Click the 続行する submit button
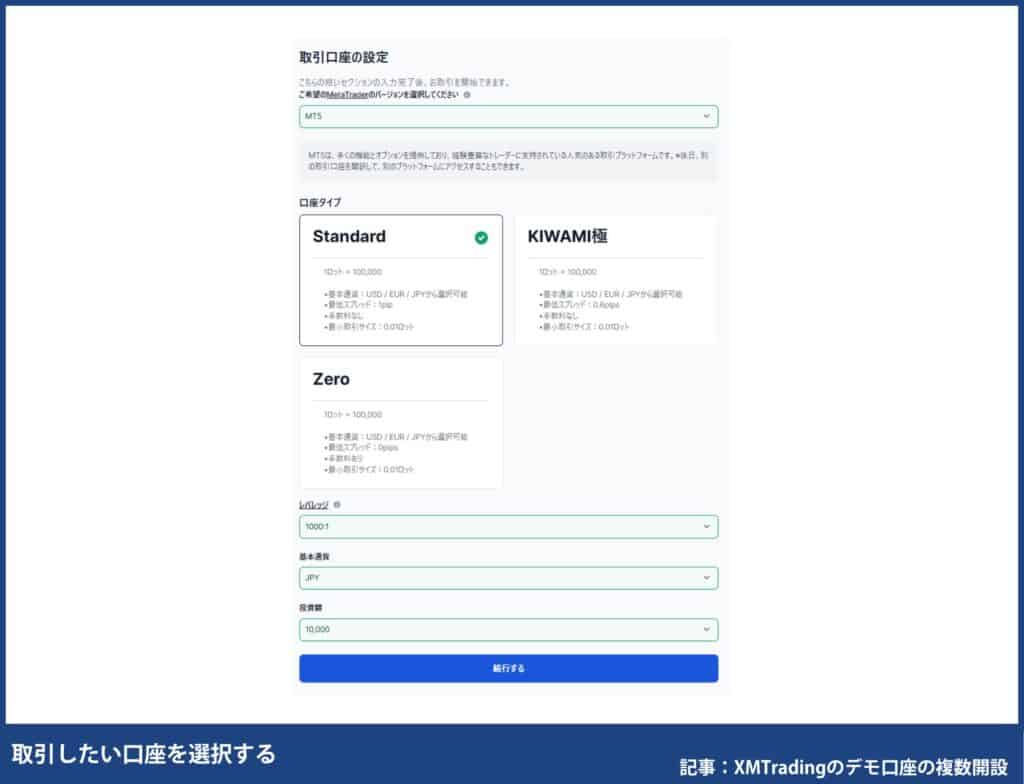The image size is (1024, 784). [x=508, y=667]
